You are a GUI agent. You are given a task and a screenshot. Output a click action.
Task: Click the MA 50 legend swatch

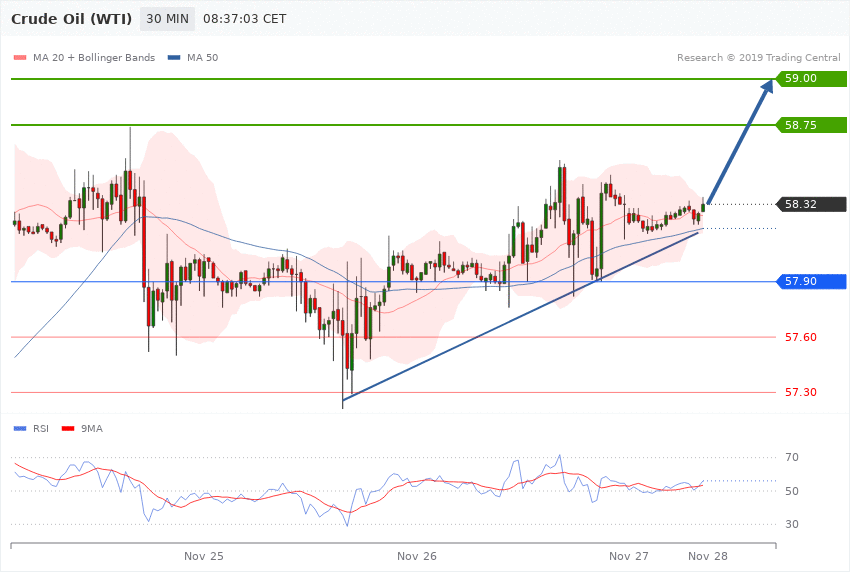(174, 57)
